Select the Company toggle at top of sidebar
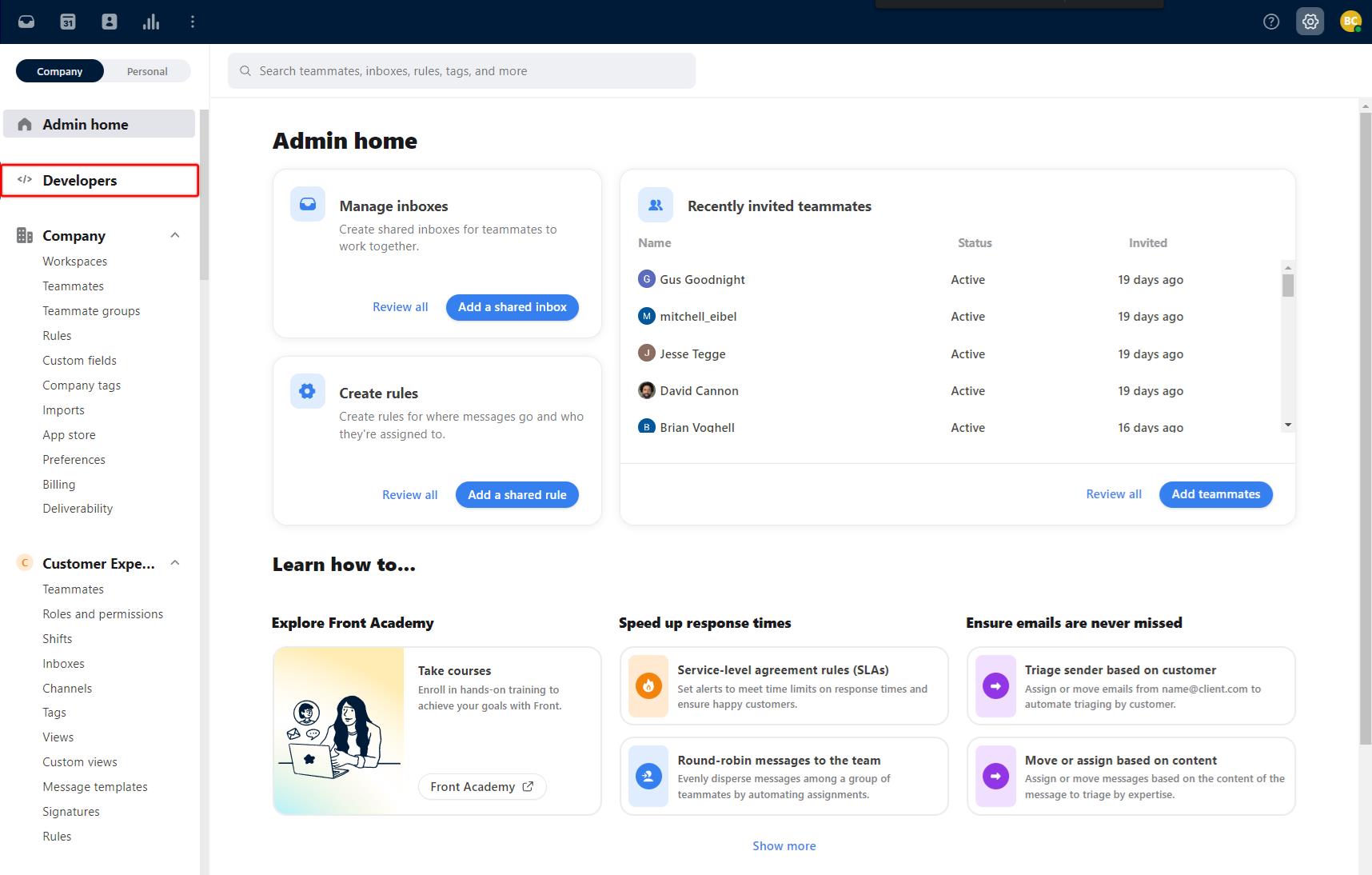The height and width of the screenshot is (875, 1372). [x=59, y=71]
